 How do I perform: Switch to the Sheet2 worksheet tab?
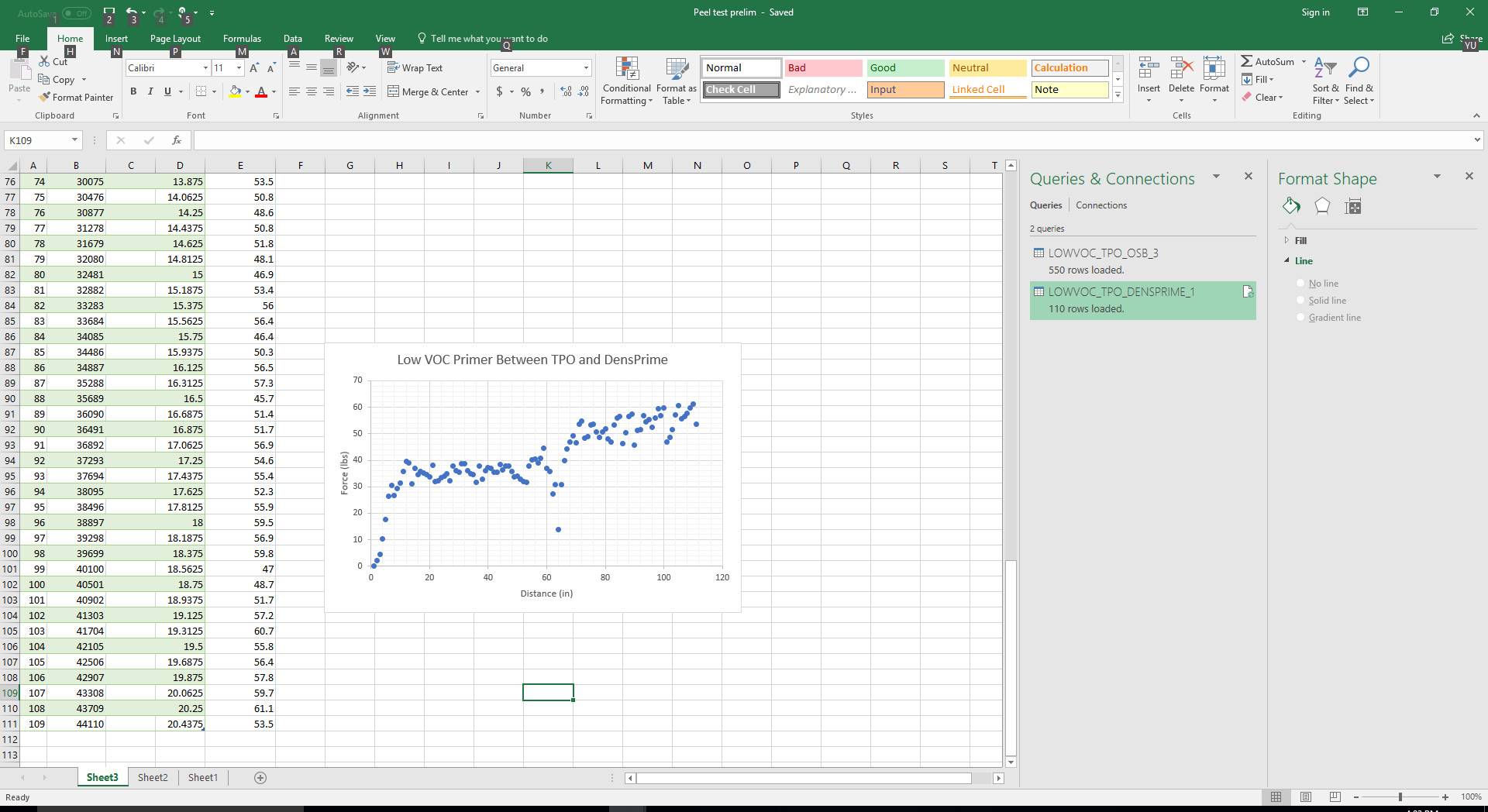tap(153, 778)
